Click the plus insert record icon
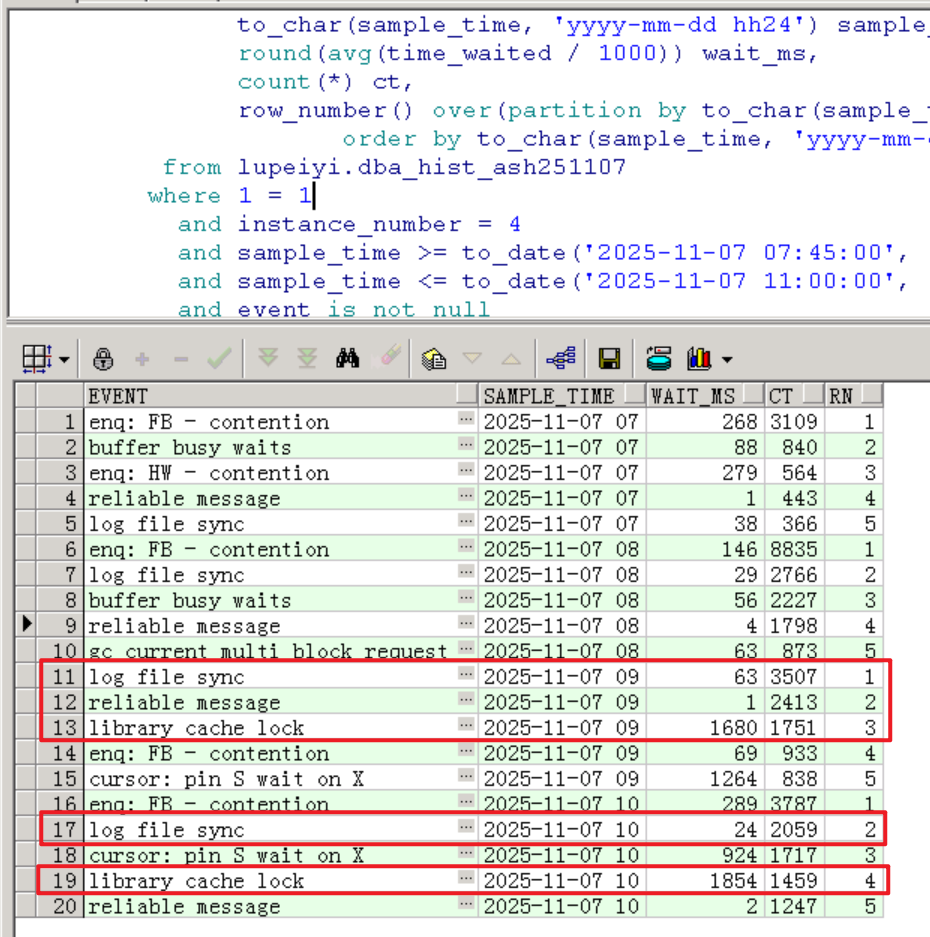The height and width of the screenshot is (937, 930). click(142, 359)
